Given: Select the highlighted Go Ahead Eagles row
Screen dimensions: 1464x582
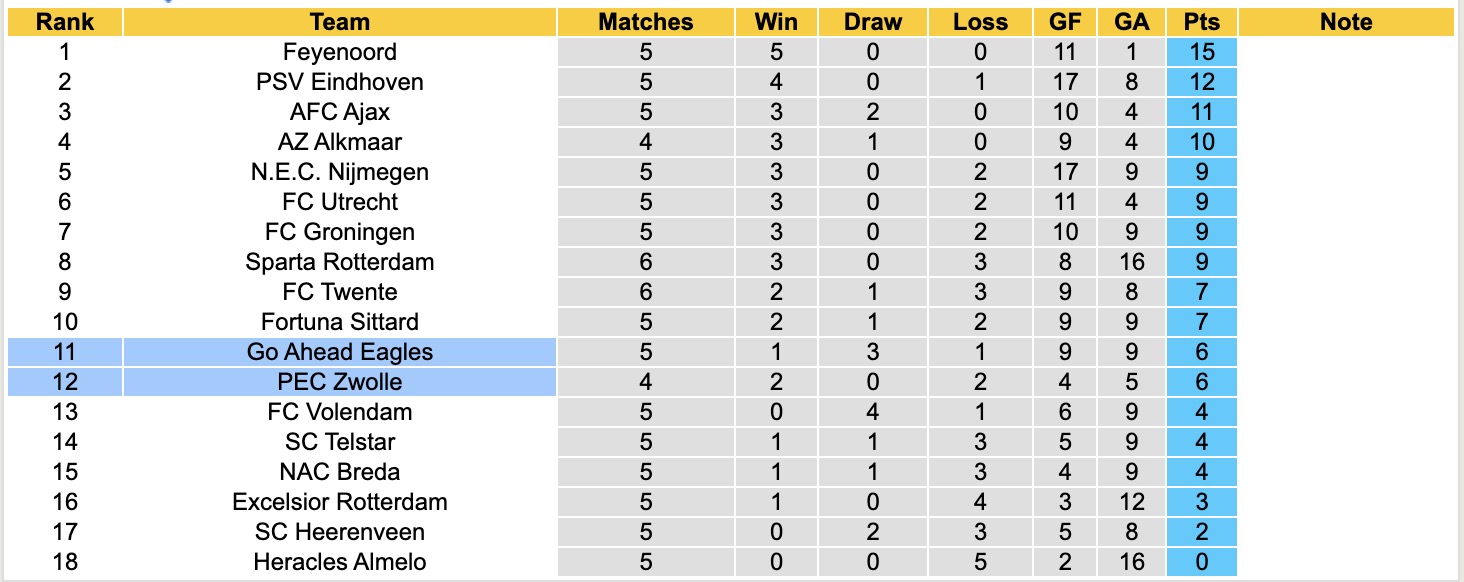Looking at the screenshot, I should pyautogui.click(x=340, y=352).
